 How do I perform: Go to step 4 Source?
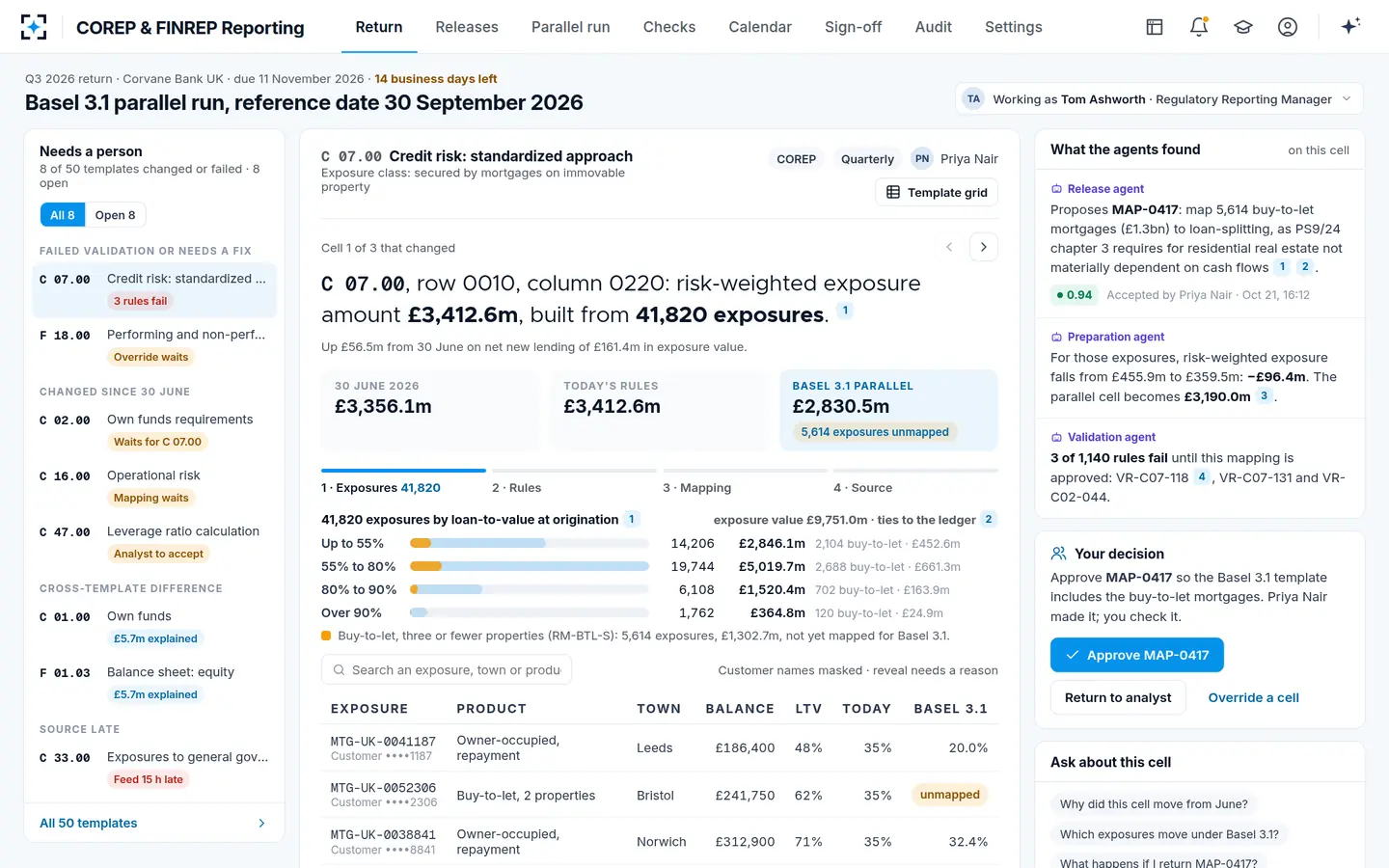(915, 482)
